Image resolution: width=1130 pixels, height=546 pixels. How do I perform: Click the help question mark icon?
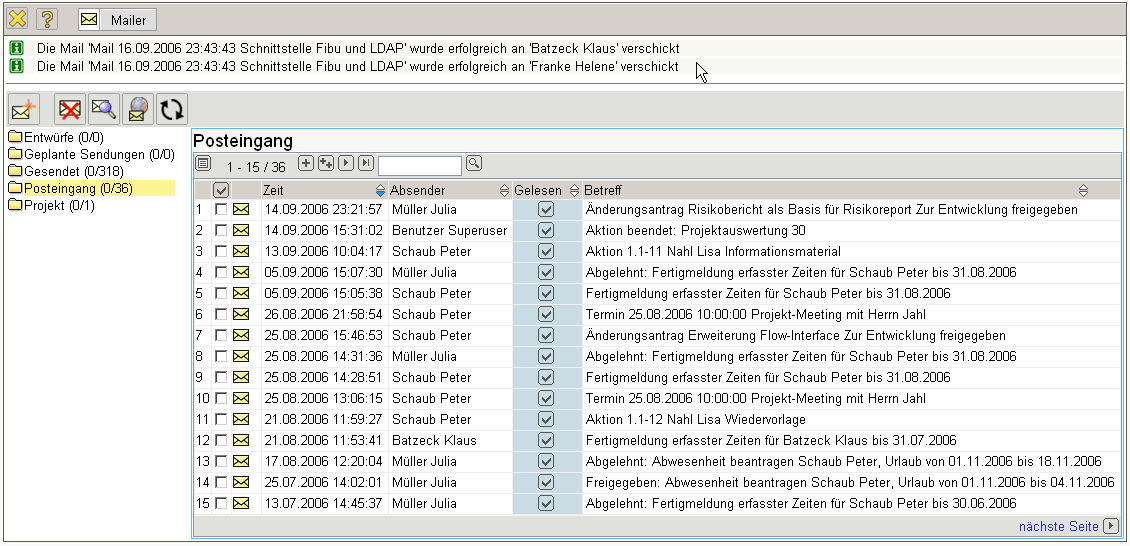pos(46,19)
